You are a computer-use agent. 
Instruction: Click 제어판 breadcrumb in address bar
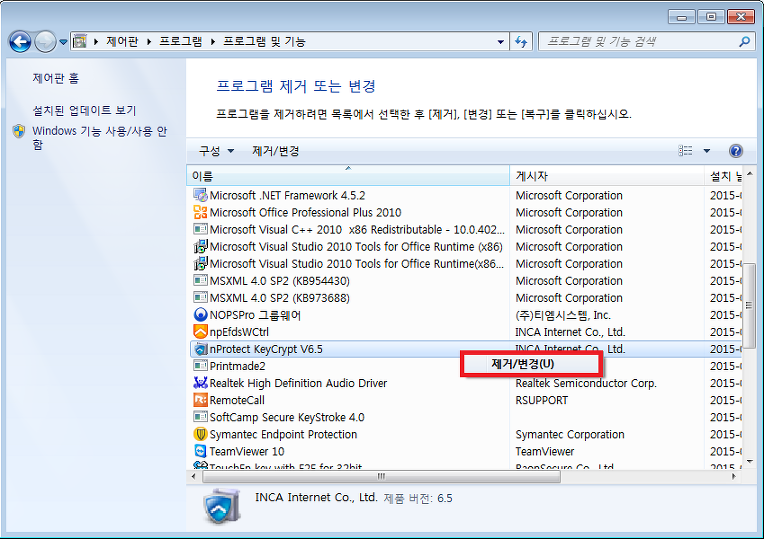tap(122, 41)
